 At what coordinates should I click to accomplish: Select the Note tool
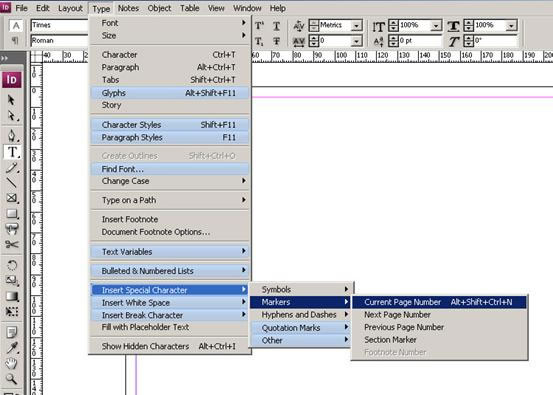click(x=11, y=332)
